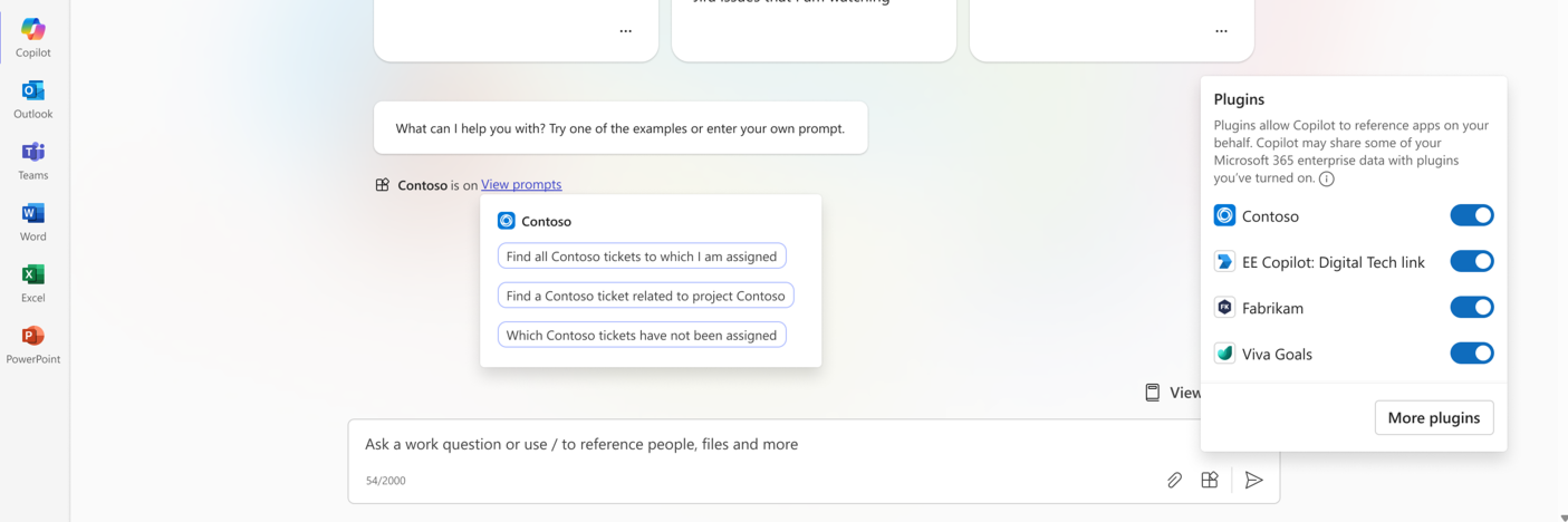Click the attach file paperclip icon
The height and width of the screenshot is (522, 1568).
point(1175,480)
